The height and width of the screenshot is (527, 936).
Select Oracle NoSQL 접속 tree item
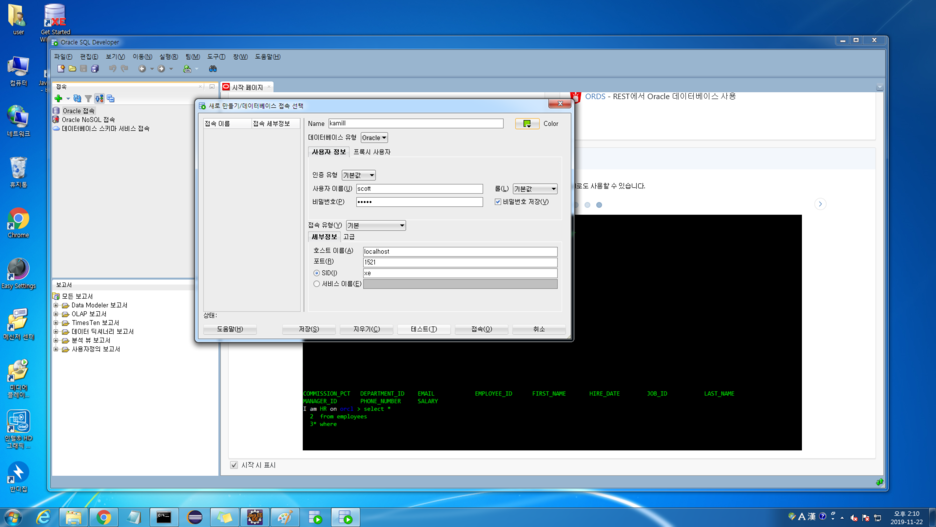(88, 120)
